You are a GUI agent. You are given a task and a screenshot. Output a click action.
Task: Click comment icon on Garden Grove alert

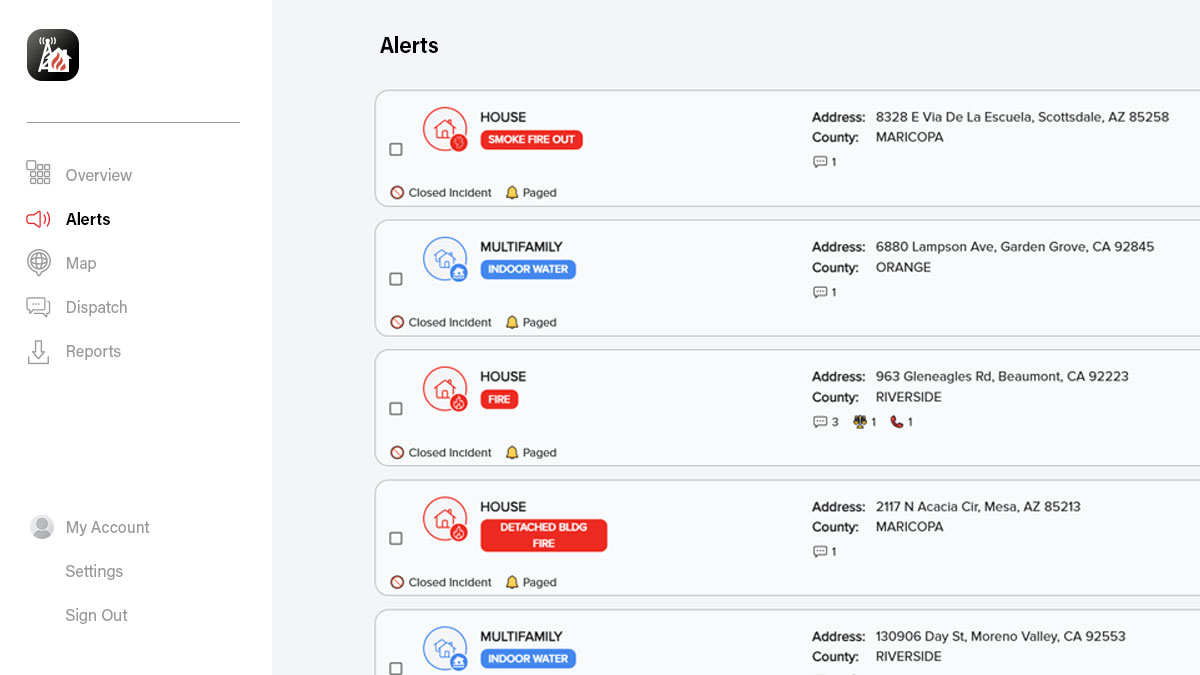pos(820,292)
